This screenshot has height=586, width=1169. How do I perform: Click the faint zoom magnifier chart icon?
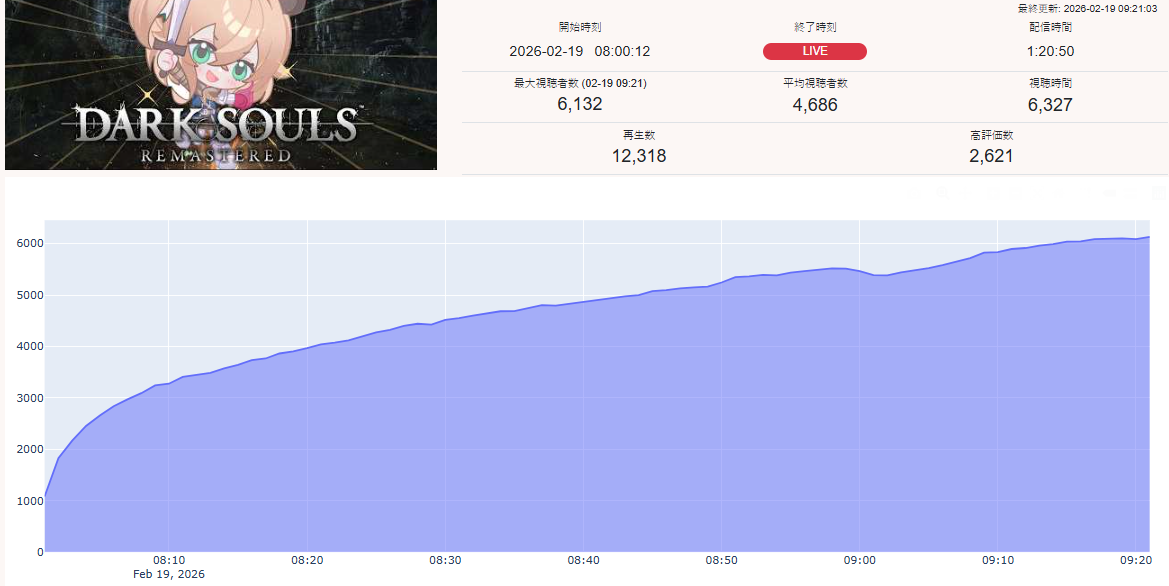(942, 192)
